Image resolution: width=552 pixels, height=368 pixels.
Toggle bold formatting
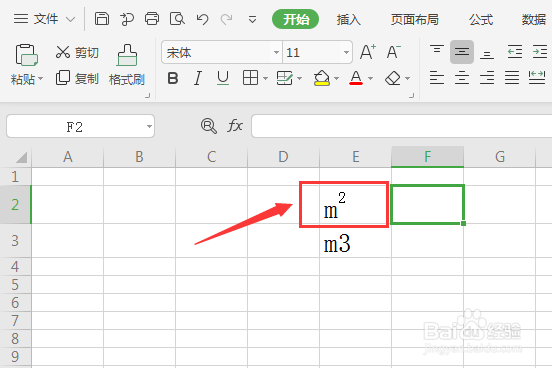pyautogui.click(x=172, y=78)
